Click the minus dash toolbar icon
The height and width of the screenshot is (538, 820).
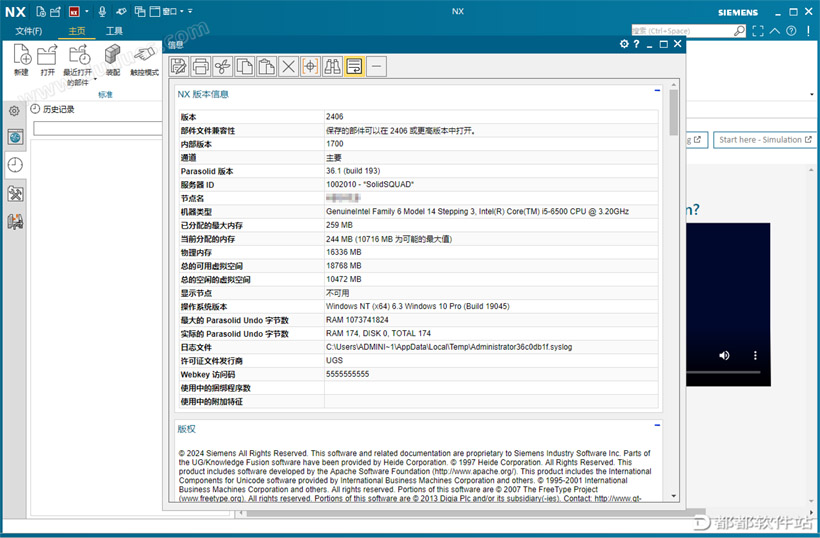pyautogui.click(x=377, y=66)
